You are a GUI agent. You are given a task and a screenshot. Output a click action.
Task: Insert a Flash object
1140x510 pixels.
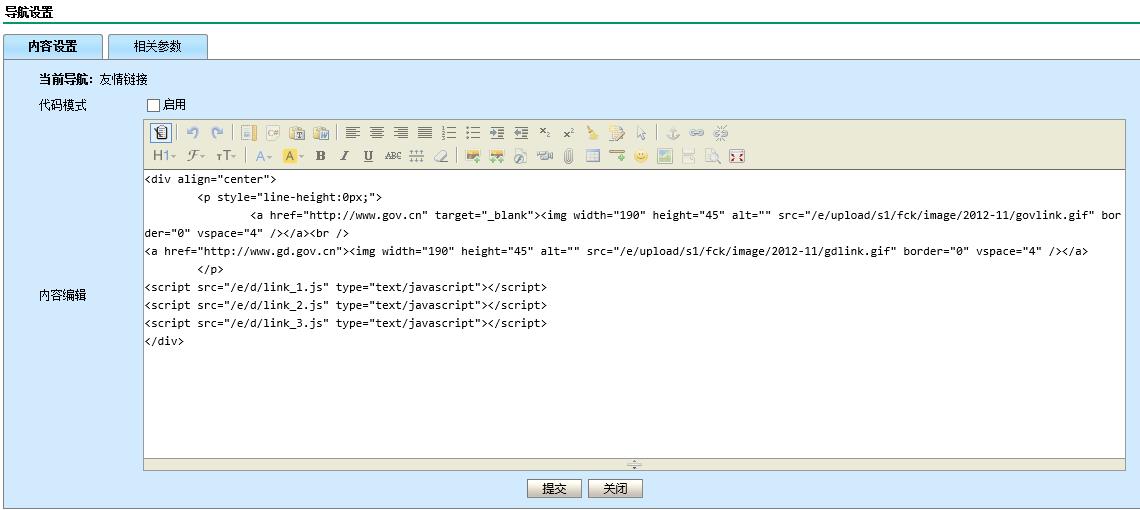coord(521,156)
